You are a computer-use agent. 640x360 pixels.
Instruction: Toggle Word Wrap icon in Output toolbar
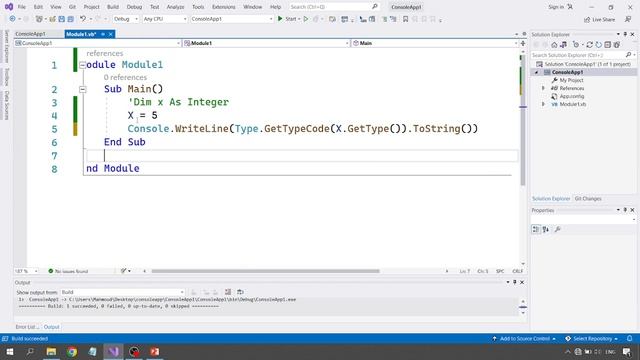coord(240,292)
